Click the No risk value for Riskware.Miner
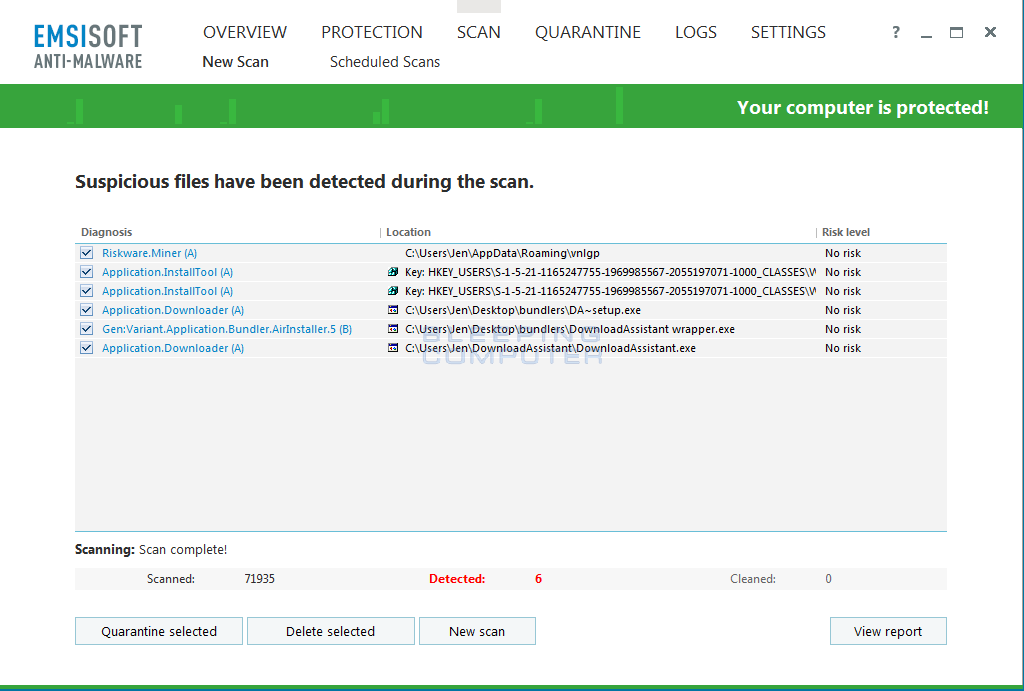1024x691 pixels. pos(842,253)
